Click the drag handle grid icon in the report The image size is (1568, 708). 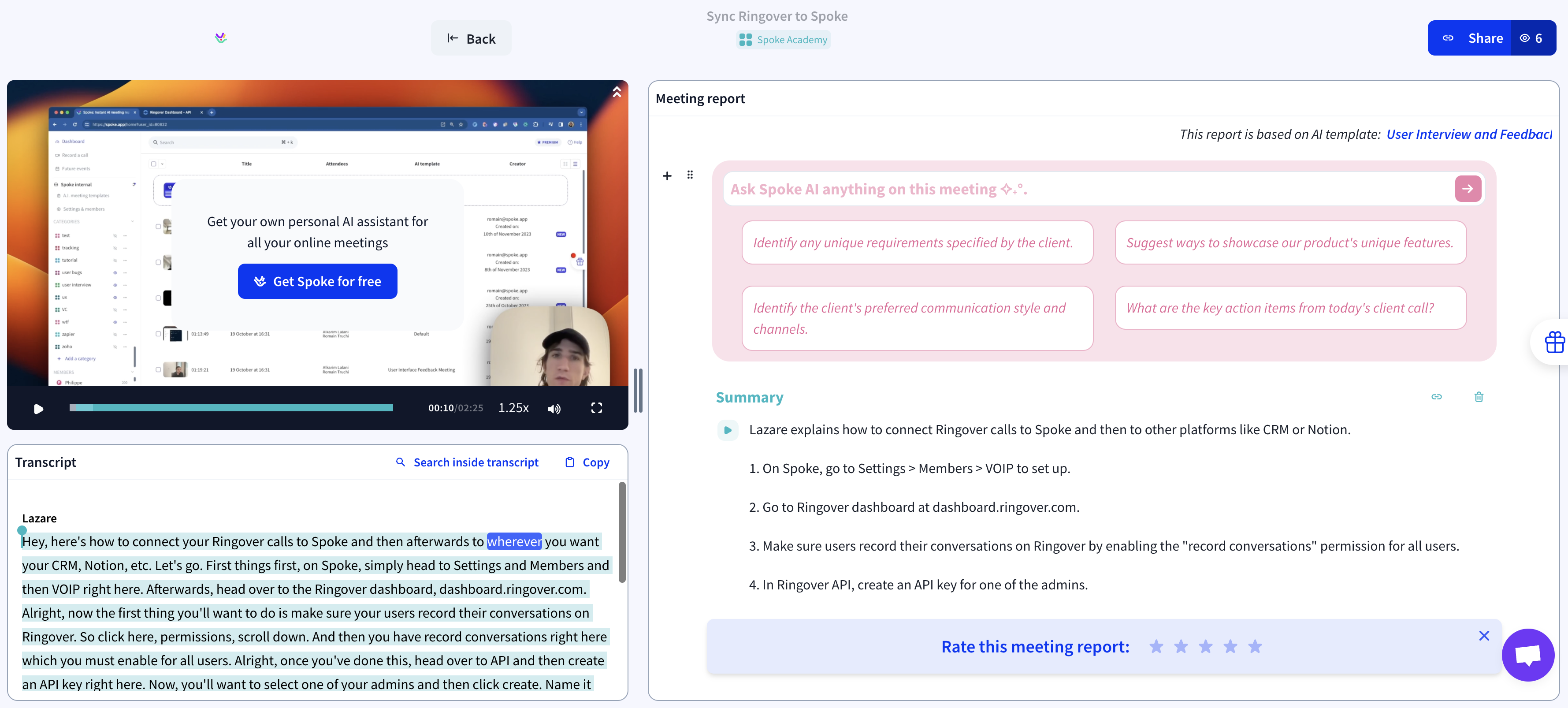690,175
